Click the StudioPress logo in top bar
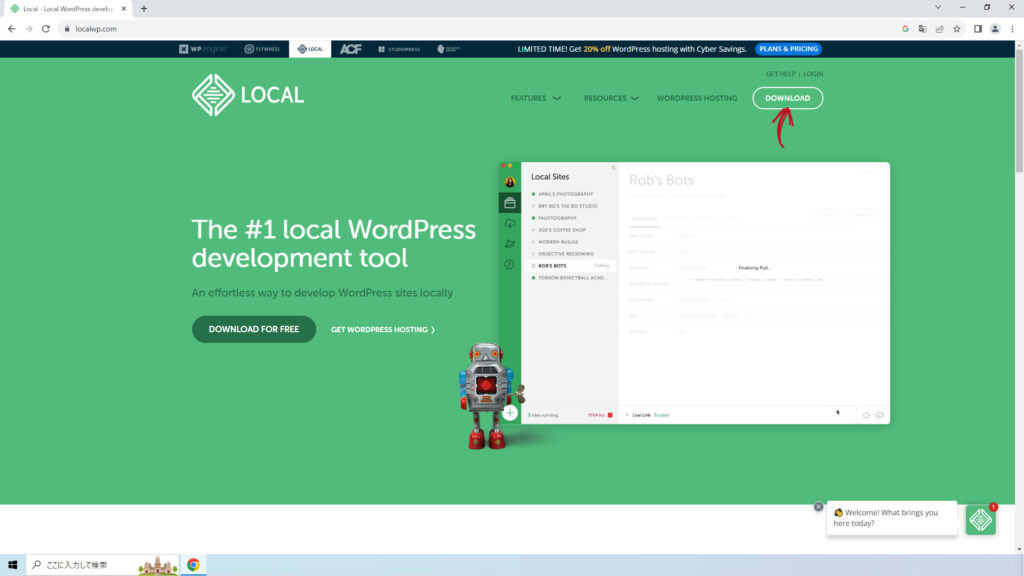Screen dimensions: 1024x576 pyautogui.click(x=399, y=49)
